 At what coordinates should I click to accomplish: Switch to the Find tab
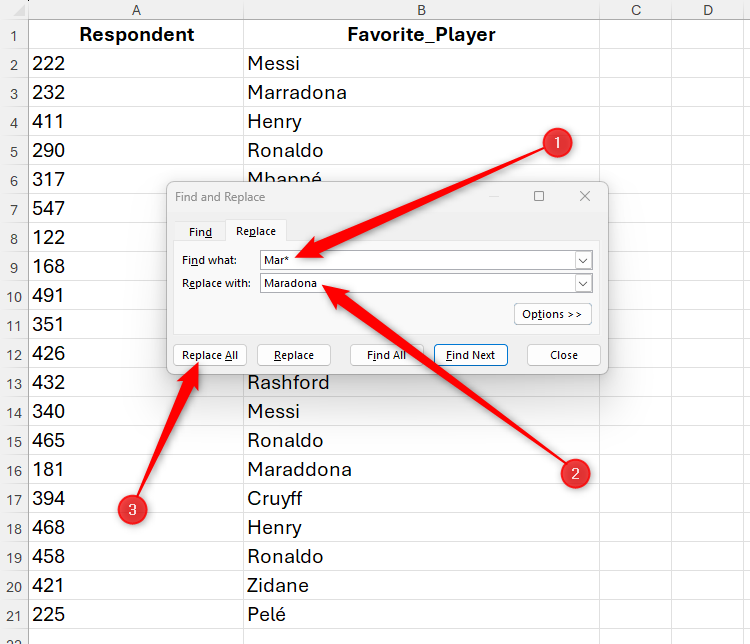click(201, 232)
